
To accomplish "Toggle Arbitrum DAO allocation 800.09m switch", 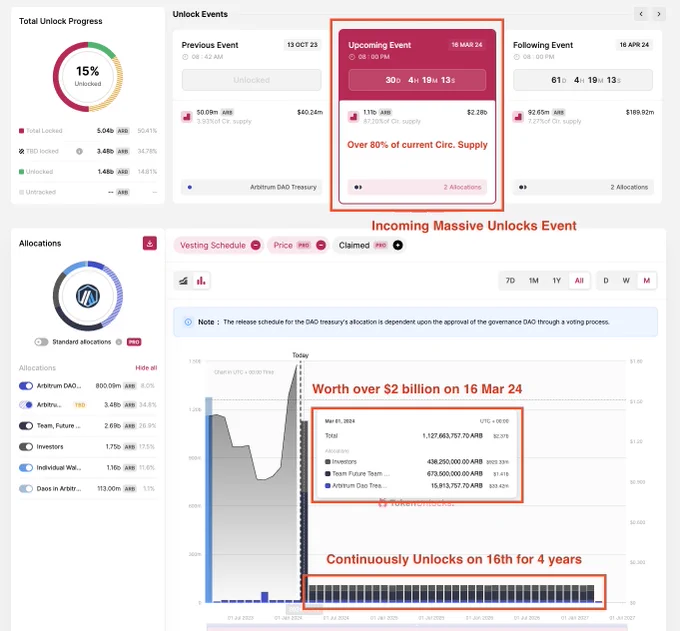I will (x=26, y=386).
